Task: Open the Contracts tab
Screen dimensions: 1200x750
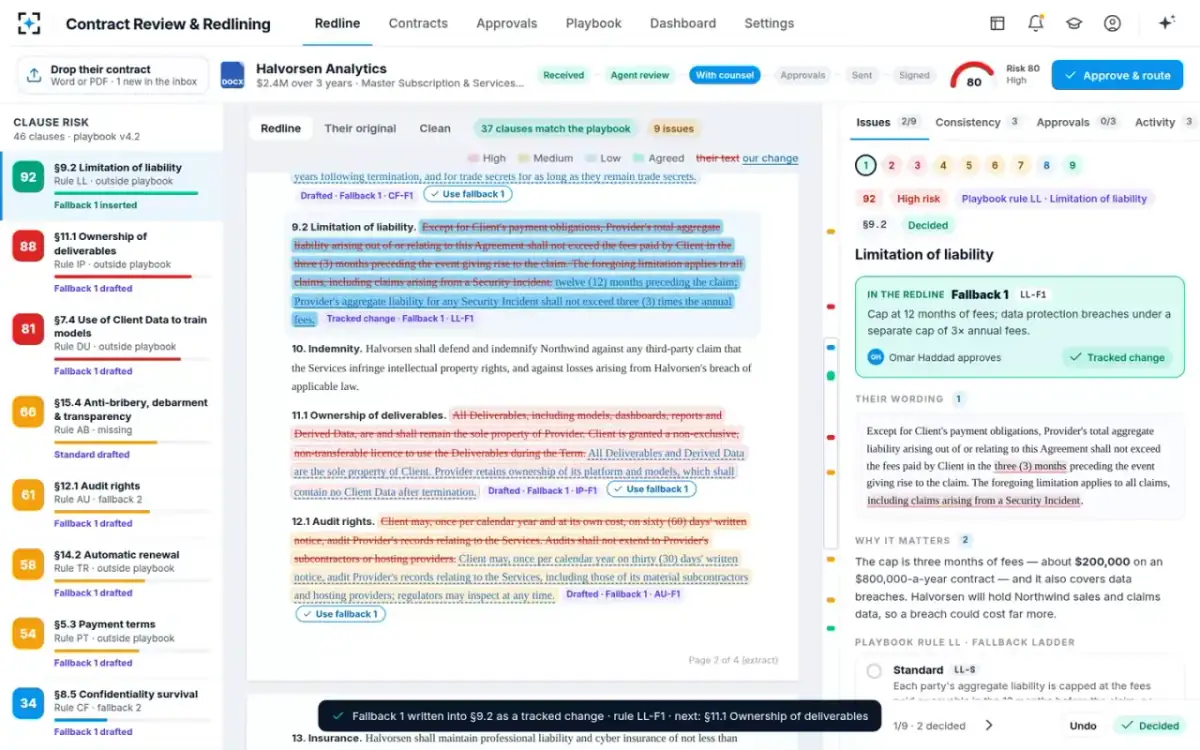Action: pos(418,23)
